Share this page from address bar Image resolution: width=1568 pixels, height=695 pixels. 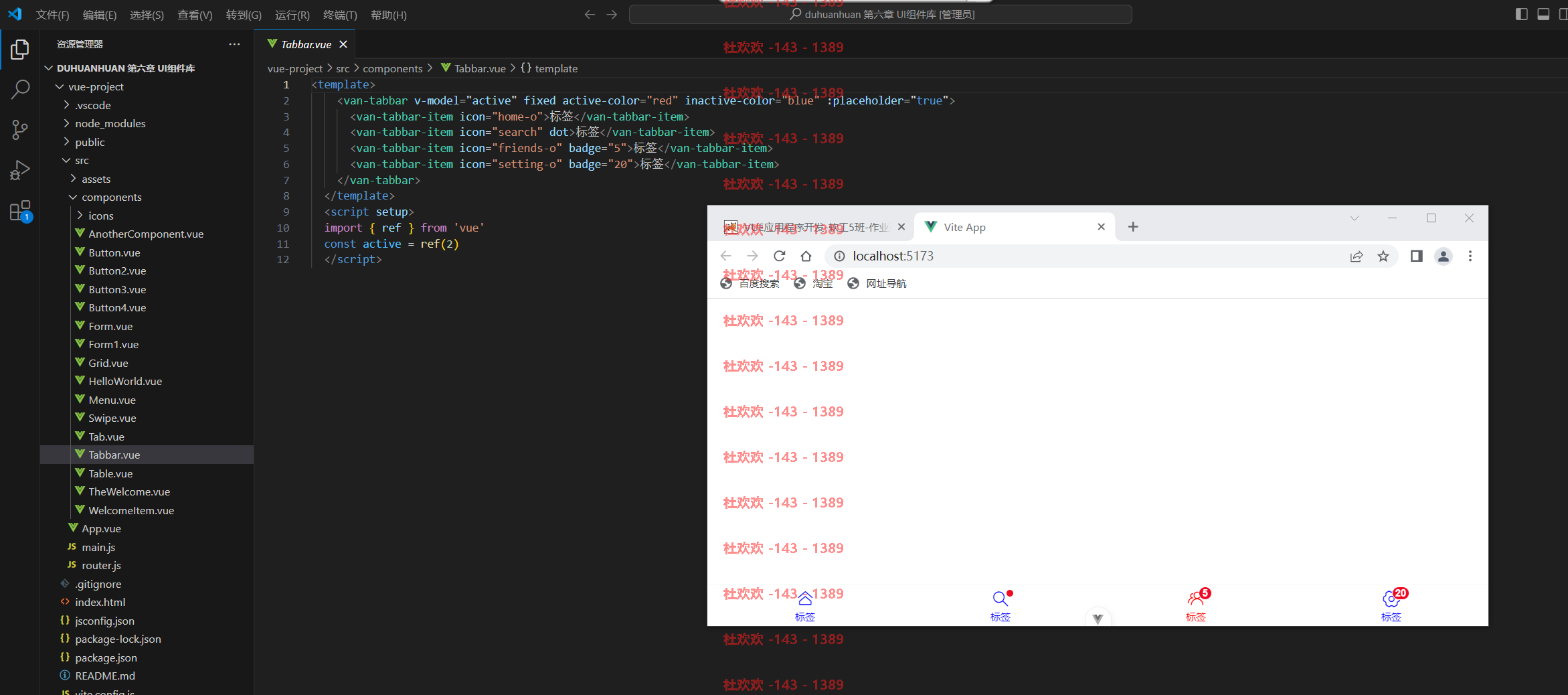pyautogui.click(x=1357, y=256)
